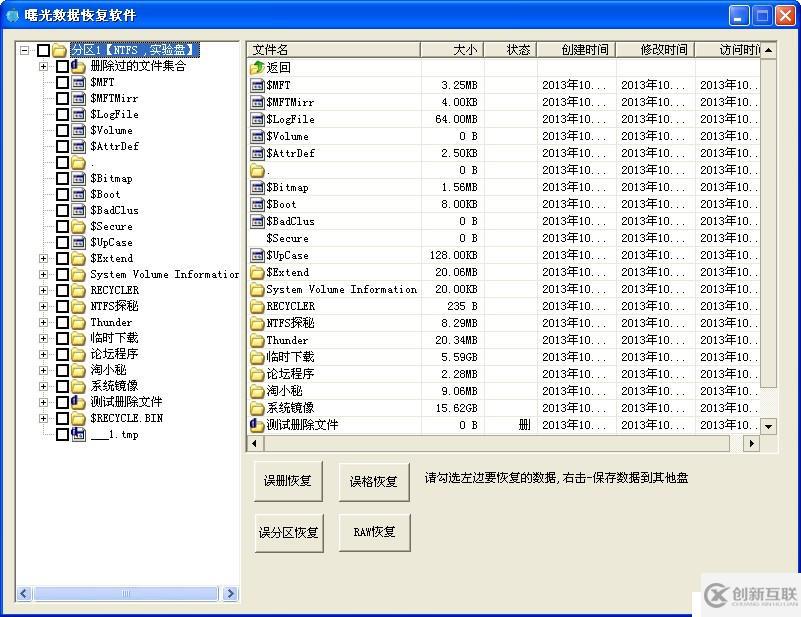Viewport: 801px width, 617px height.
Task: Click the $Volume file icon in the tree
Action: click(x=78, y=130)
